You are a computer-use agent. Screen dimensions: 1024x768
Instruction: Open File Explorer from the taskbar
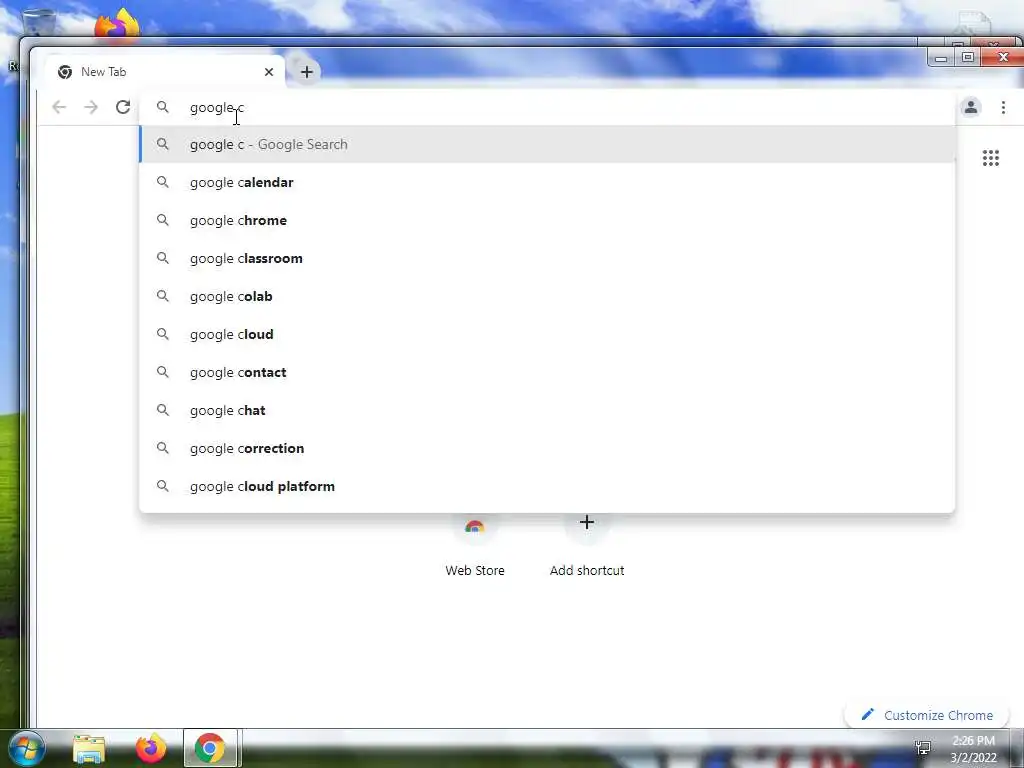[89, 748]
